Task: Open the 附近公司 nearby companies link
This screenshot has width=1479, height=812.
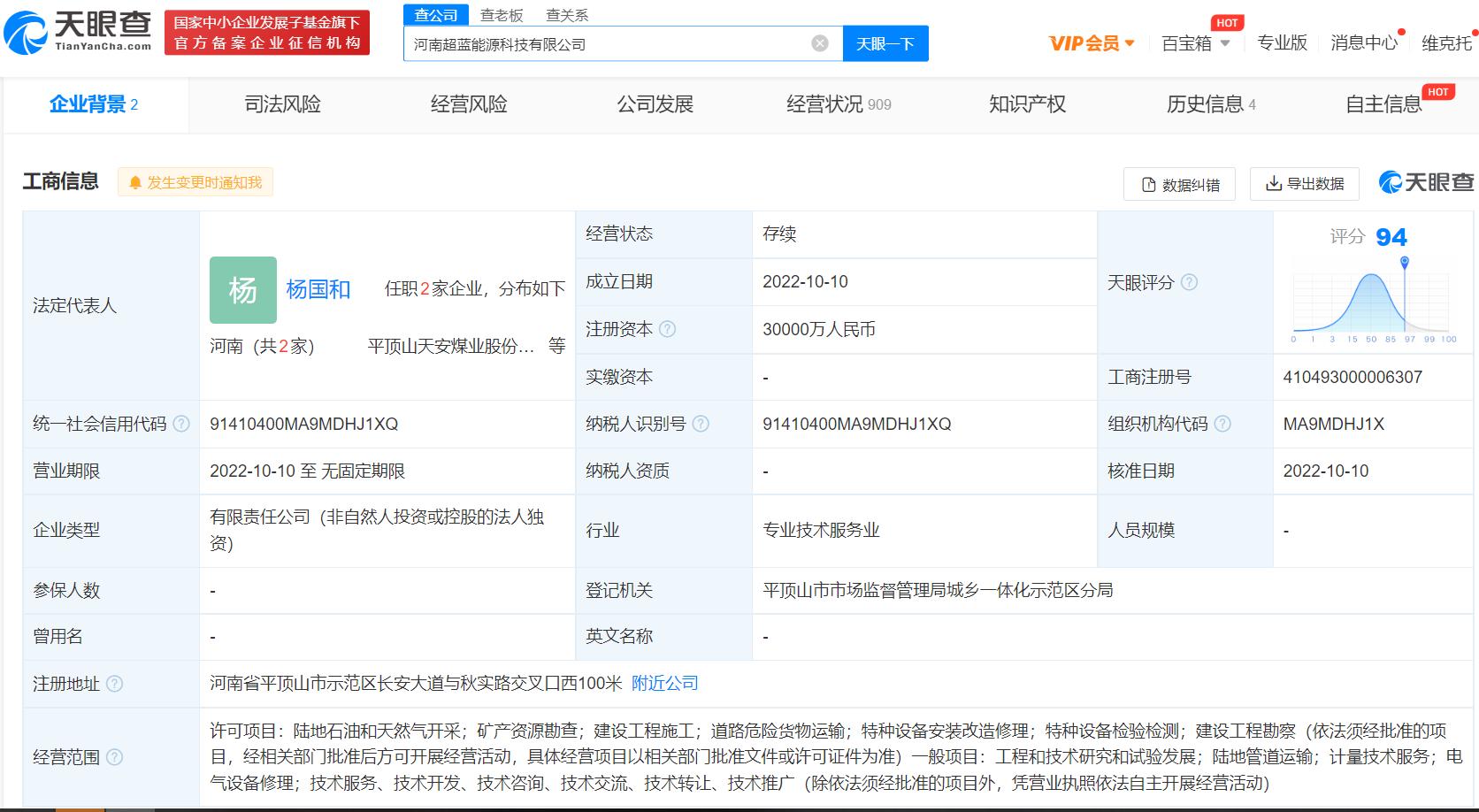Action: click(x=665, y=683)
